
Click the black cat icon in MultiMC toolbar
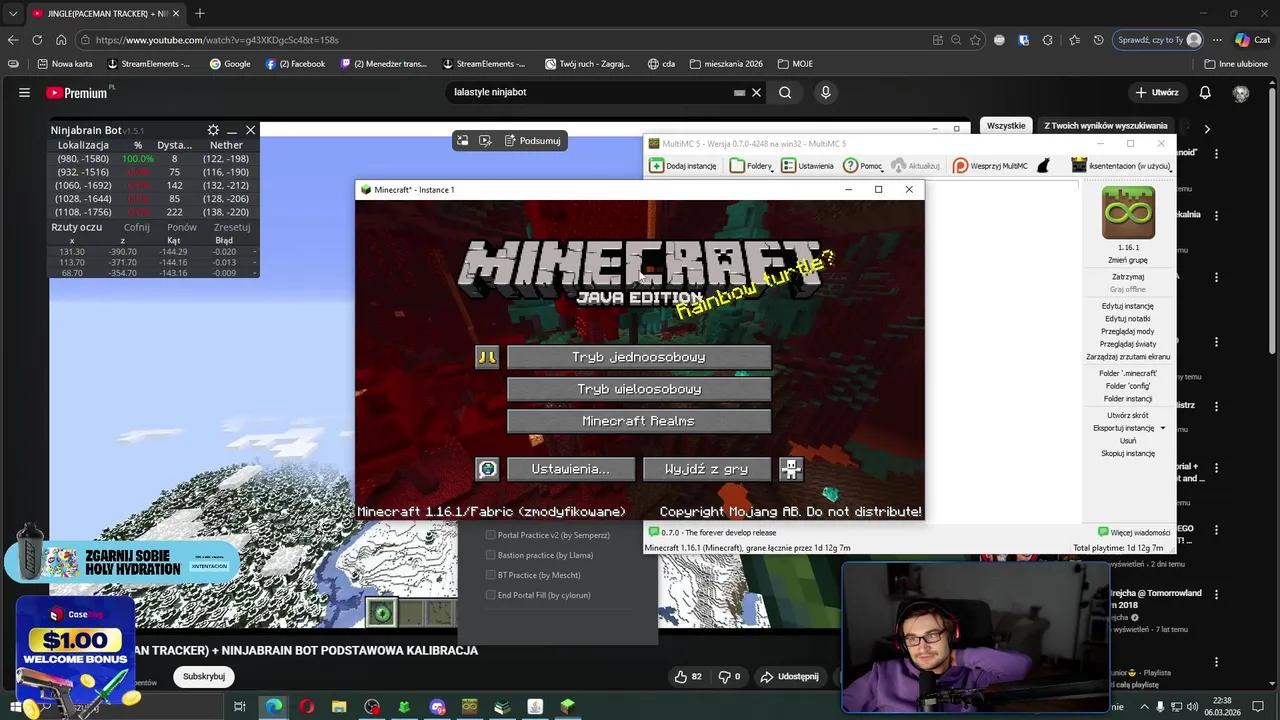[x=1044, y=166]
